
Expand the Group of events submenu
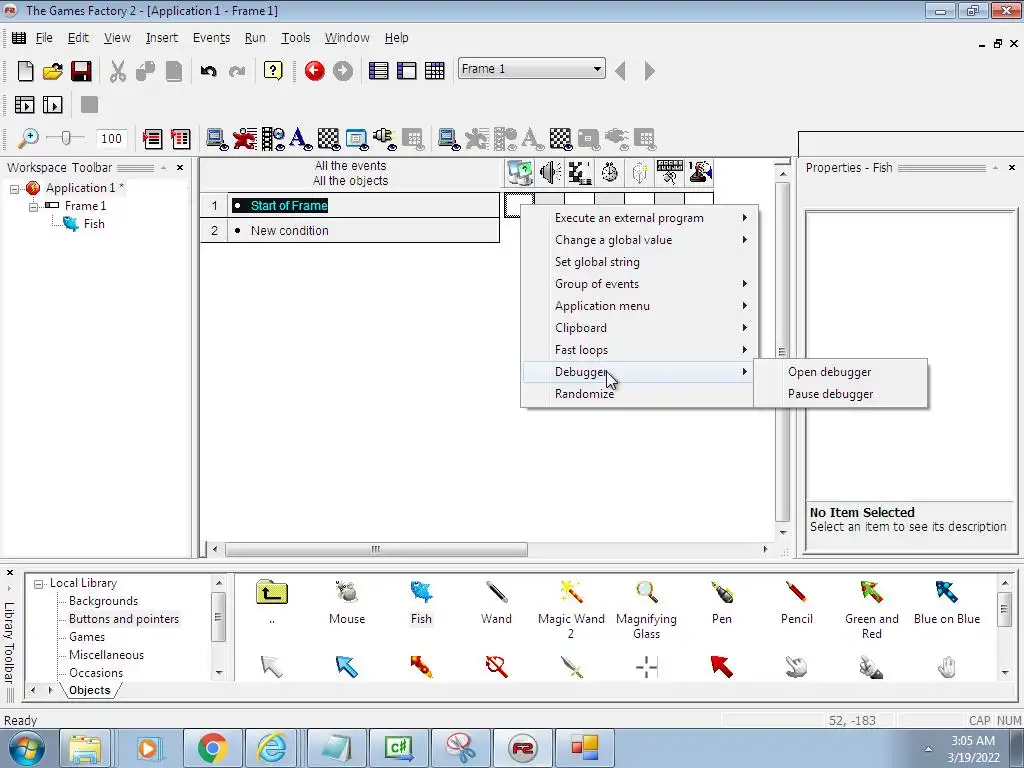[x=640, y=284]
